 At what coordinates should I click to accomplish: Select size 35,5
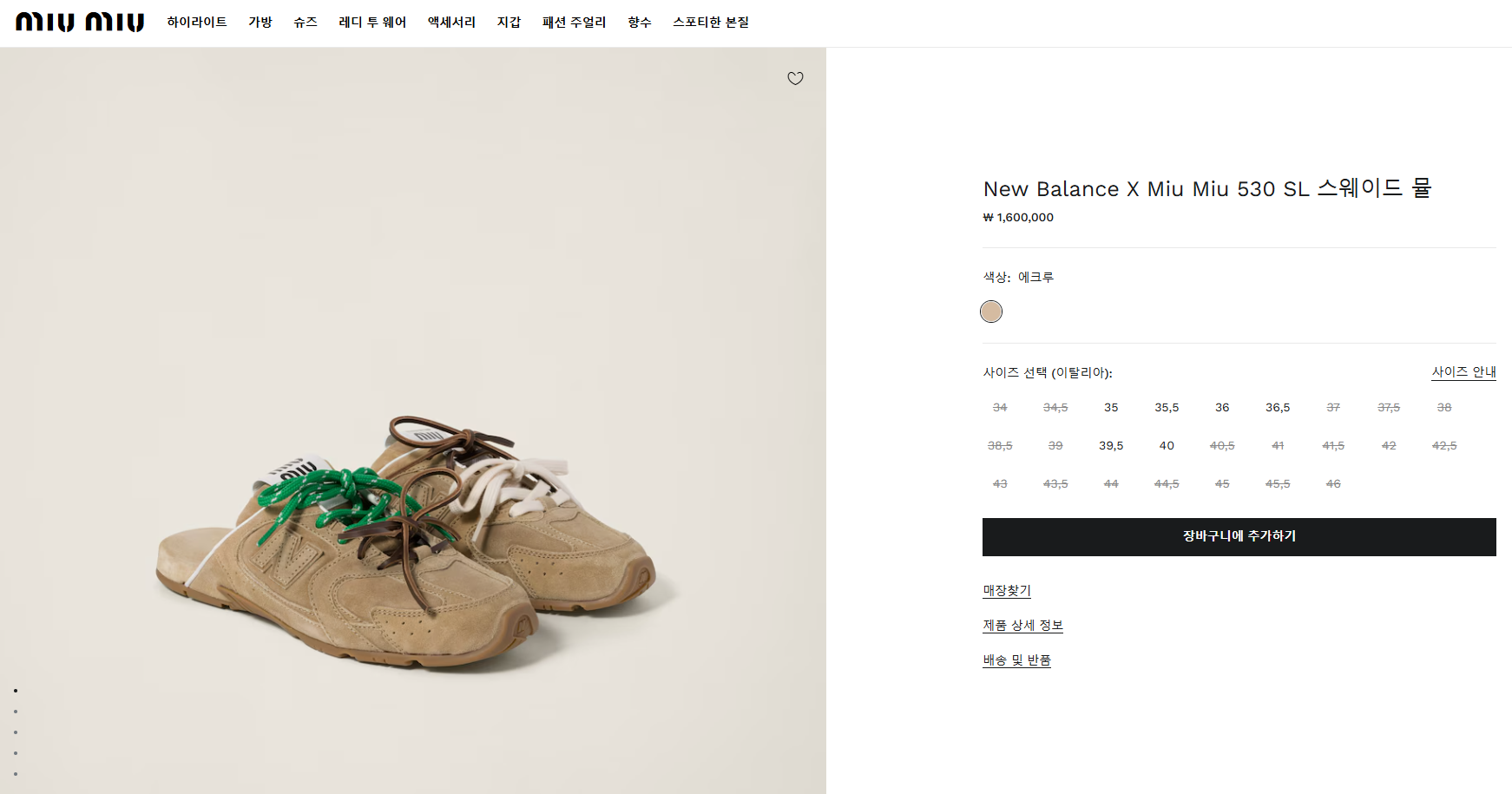point(1167,407)
